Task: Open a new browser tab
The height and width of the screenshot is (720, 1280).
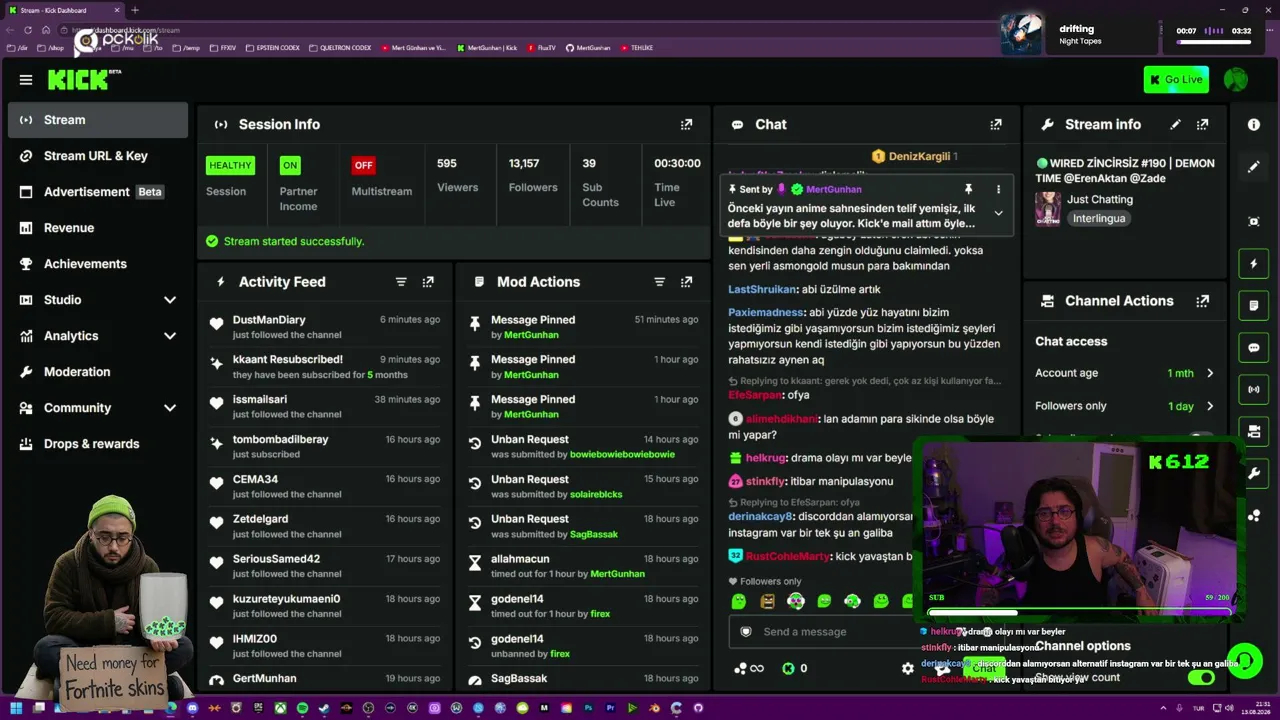Action: point(135,10)
